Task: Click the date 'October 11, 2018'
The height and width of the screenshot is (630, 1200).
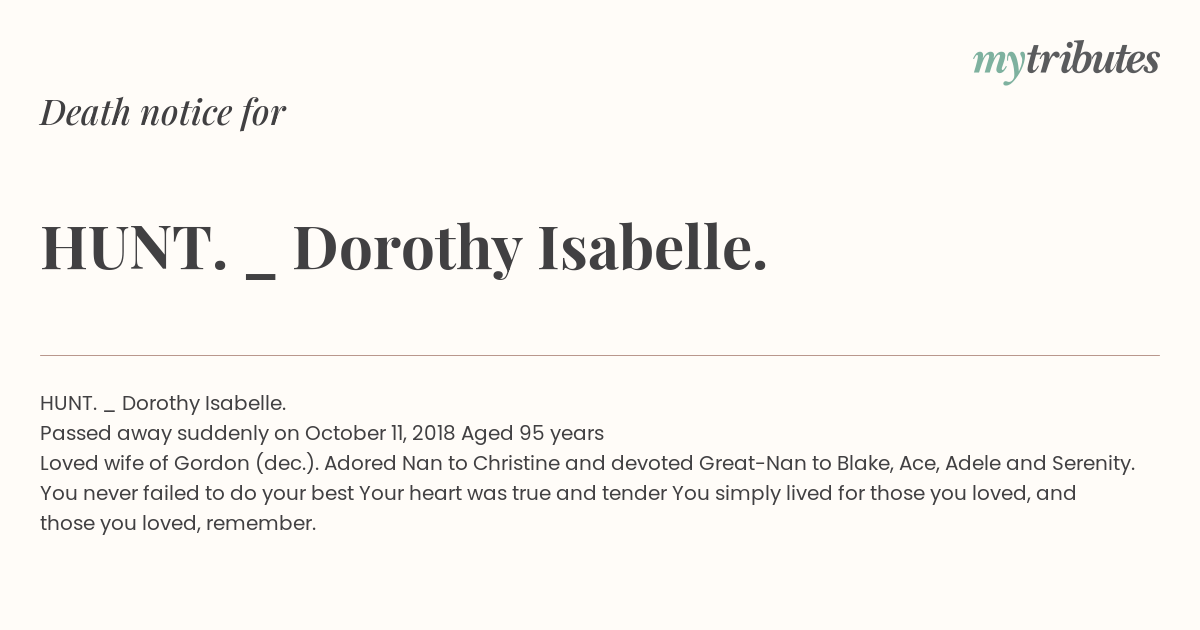Action: (380, 433)
